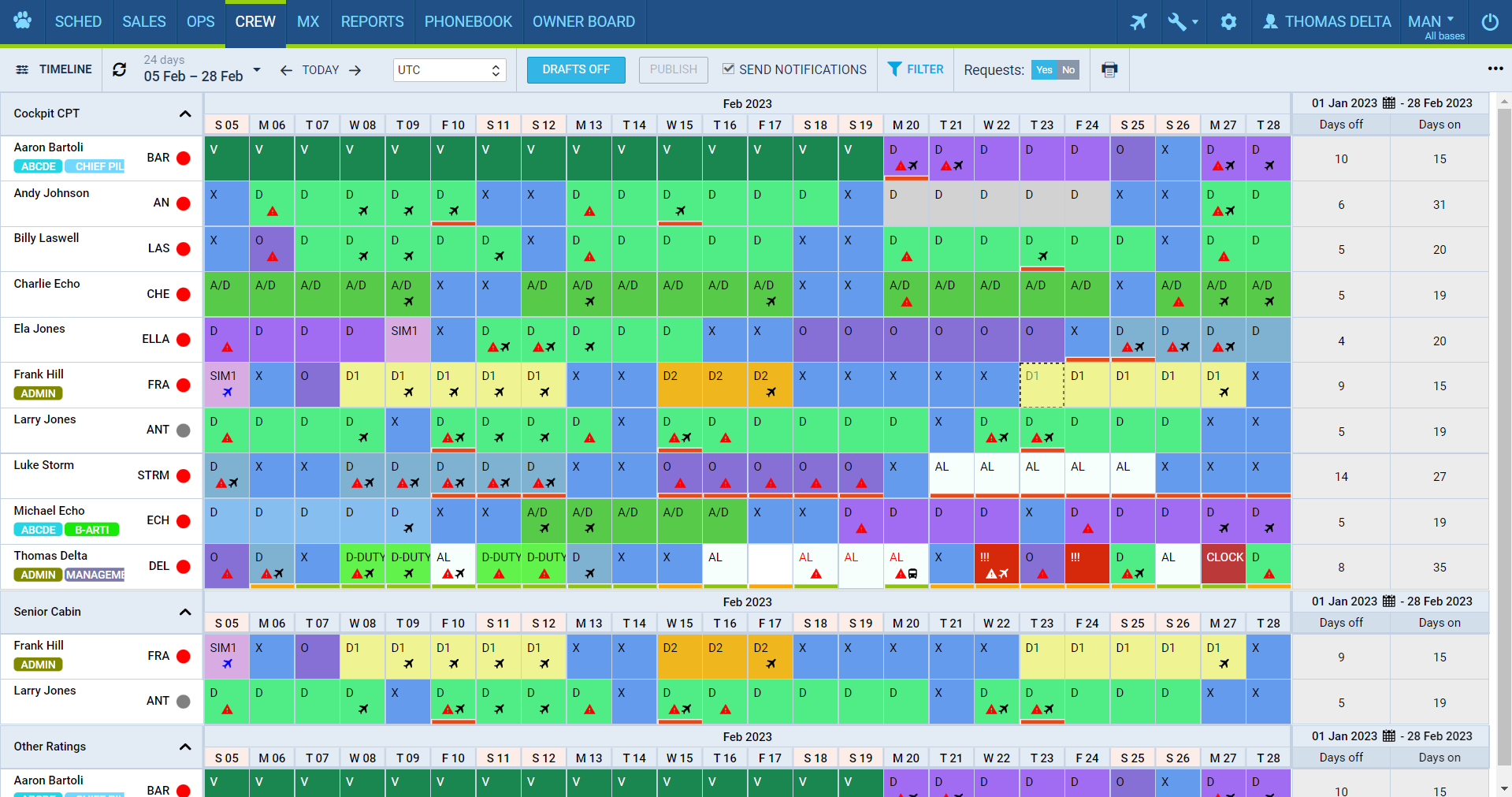Set Requests toggle to No
The width and height of the screenshot is (1512, 797).
click(1068, 70)
